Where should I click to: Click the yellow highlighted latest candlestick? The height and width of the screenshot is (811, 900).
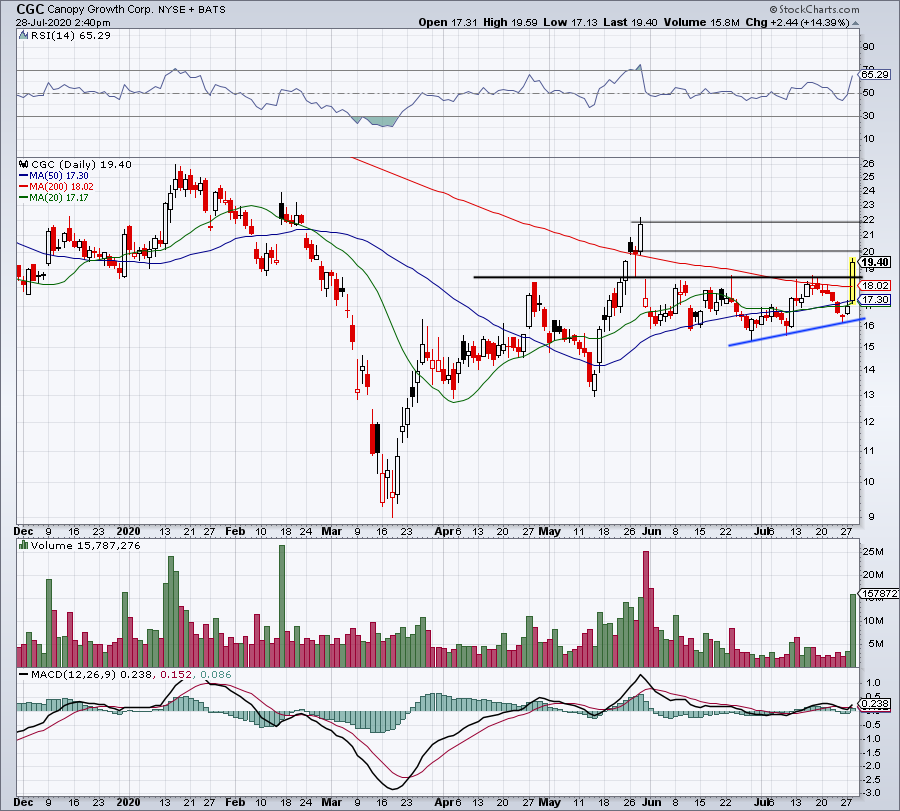pyautogui.click(x=853, y=280)
